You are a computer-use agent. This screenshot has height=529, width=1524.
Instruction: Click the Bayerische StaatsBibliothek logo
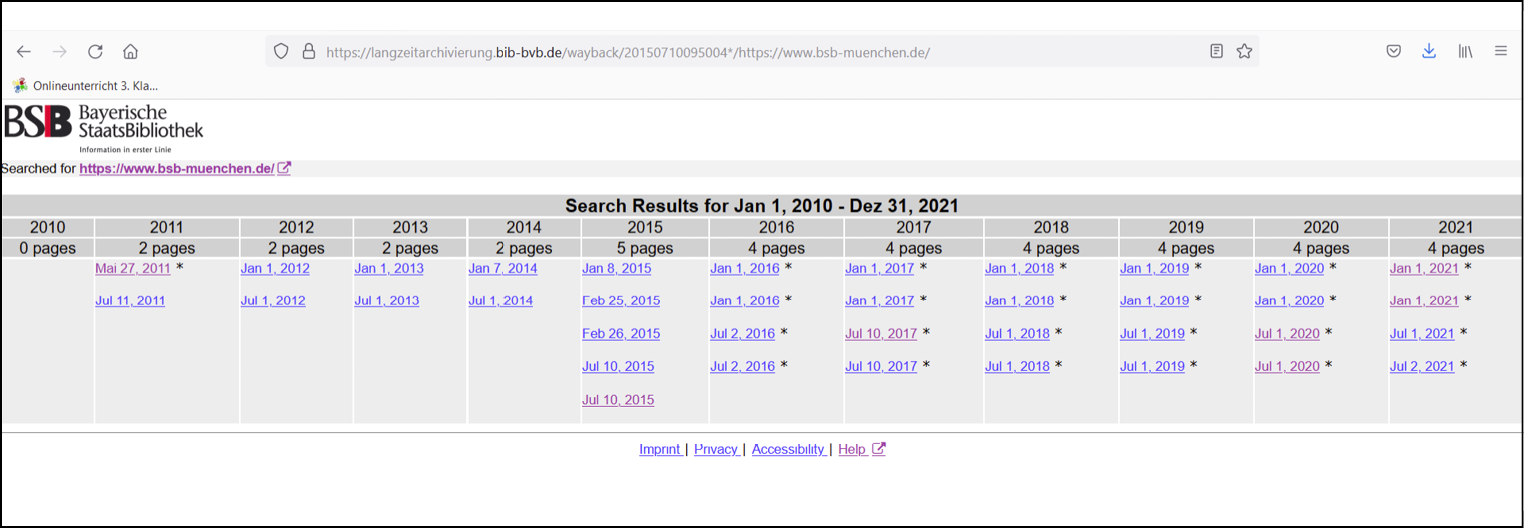[x=104, y=128]
